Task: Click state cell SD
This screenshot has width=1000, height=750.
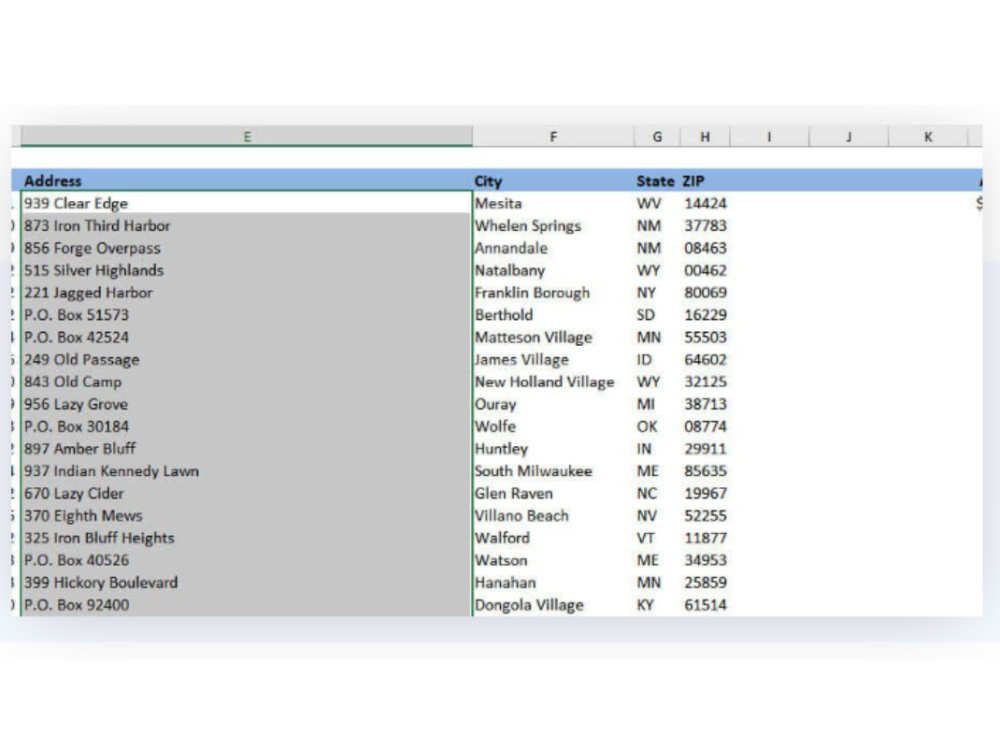Action: [657, 314]
